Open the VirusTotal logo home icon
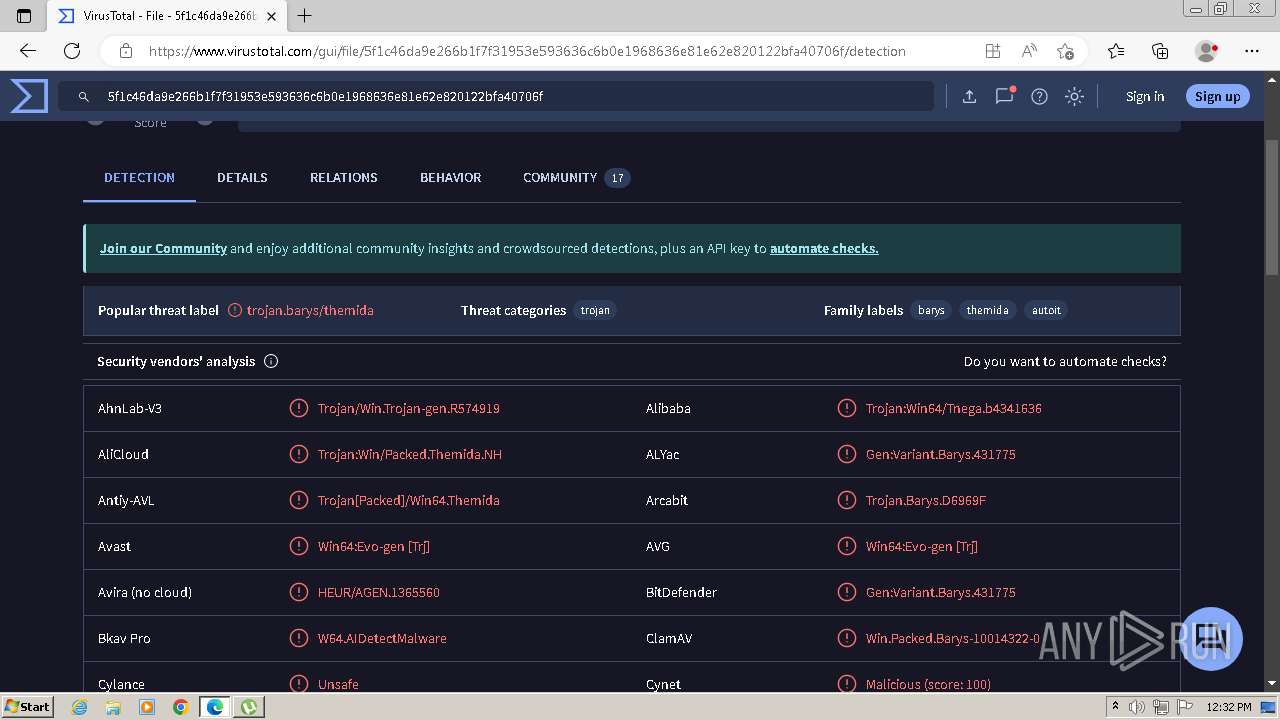This screenshot has height=720, width=1280. [x=29, y=96]
